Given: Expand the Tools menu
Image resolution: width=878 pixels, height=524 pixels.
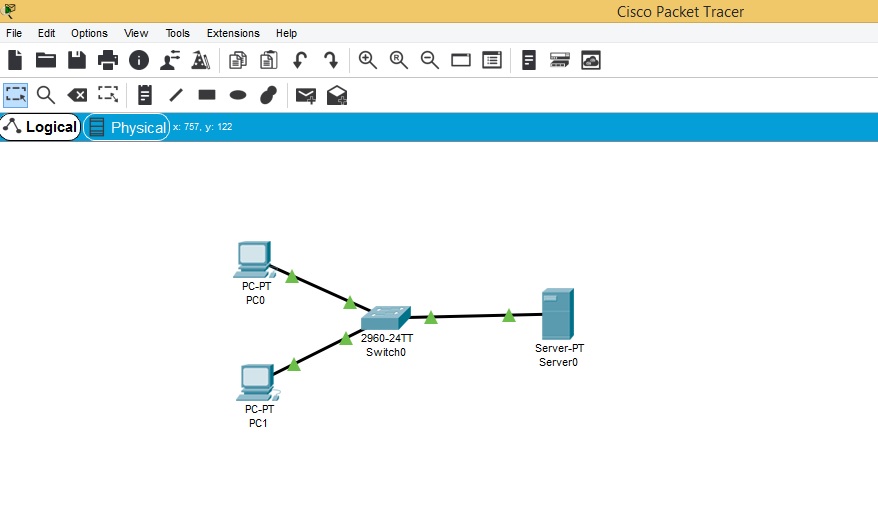Looking at the screenshot, I should pos(177,33).
